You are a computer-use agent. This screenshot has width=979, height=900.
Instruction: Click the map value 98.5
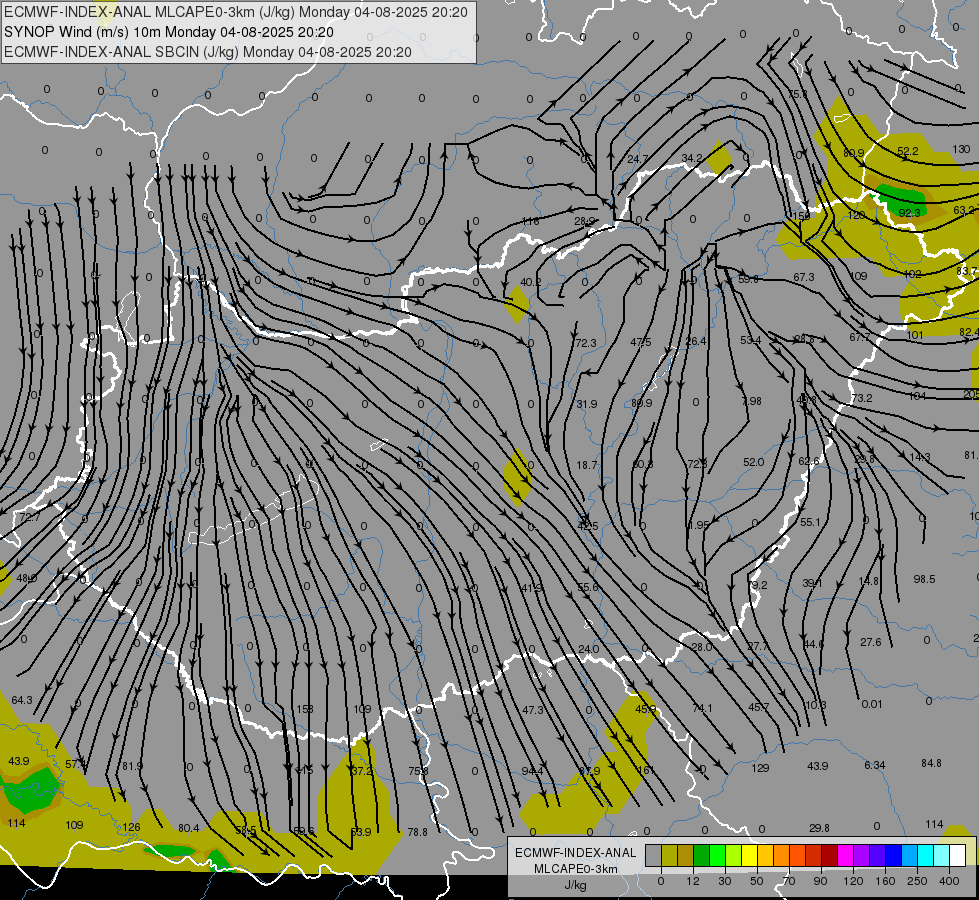[924, 579]
